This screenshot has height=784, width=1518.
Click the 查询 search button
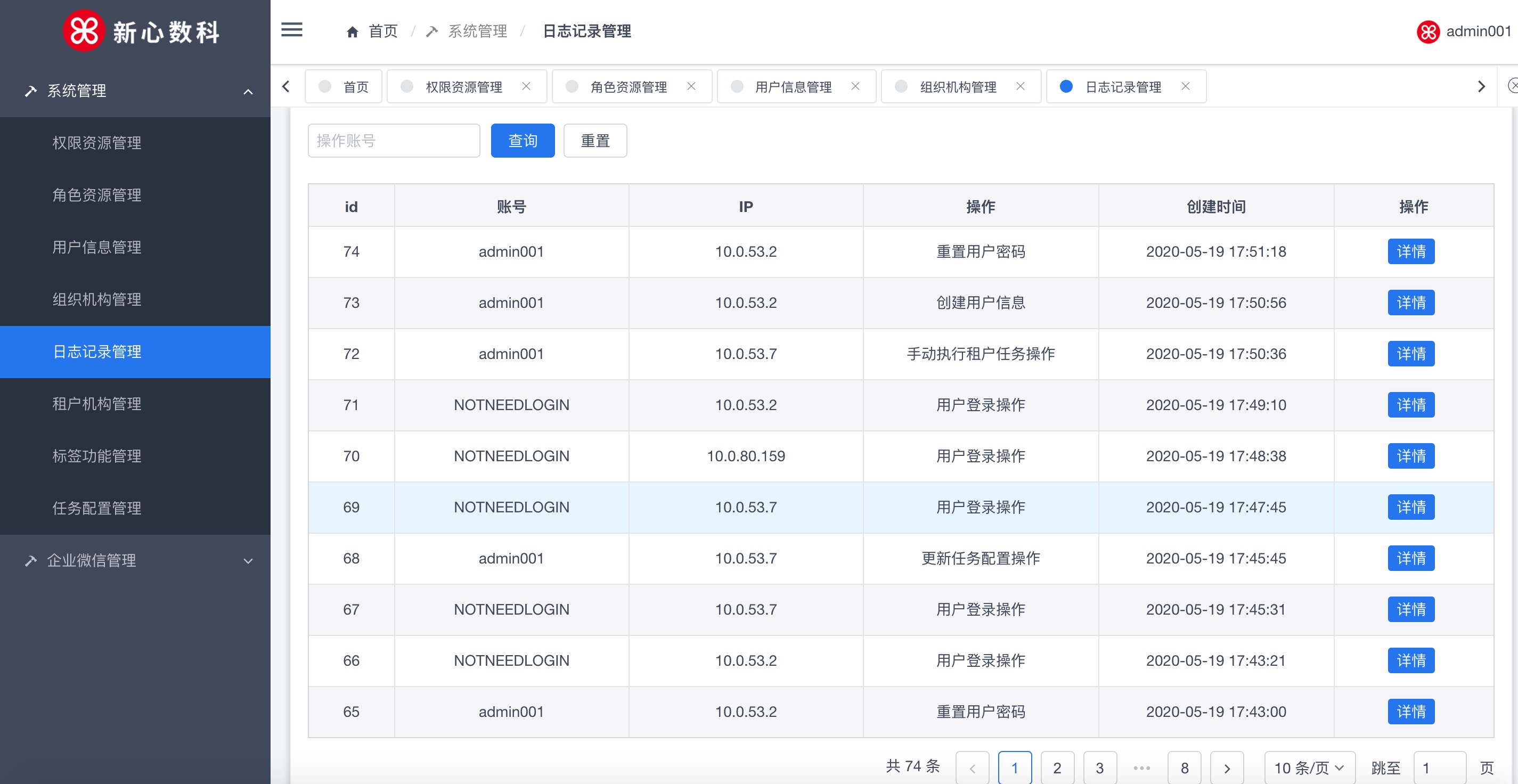click(522, 141)
